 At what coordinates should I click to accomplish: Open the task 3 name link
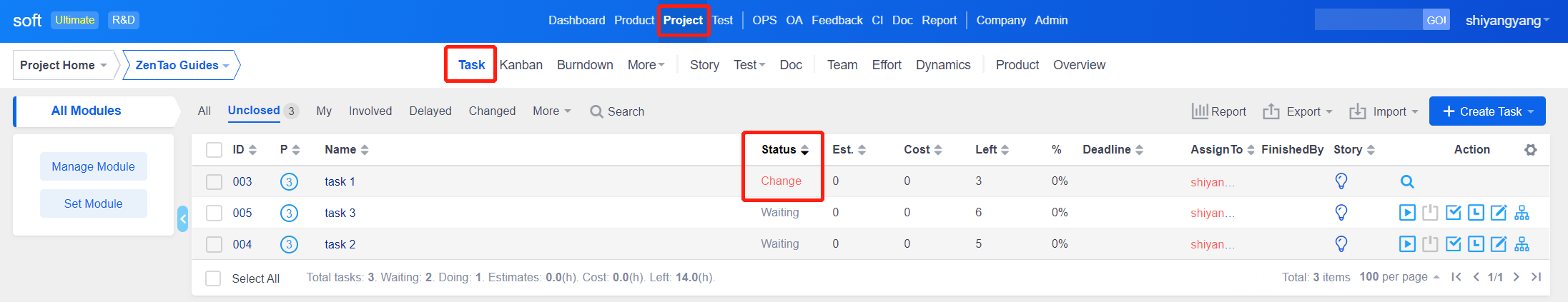(340, 213)
